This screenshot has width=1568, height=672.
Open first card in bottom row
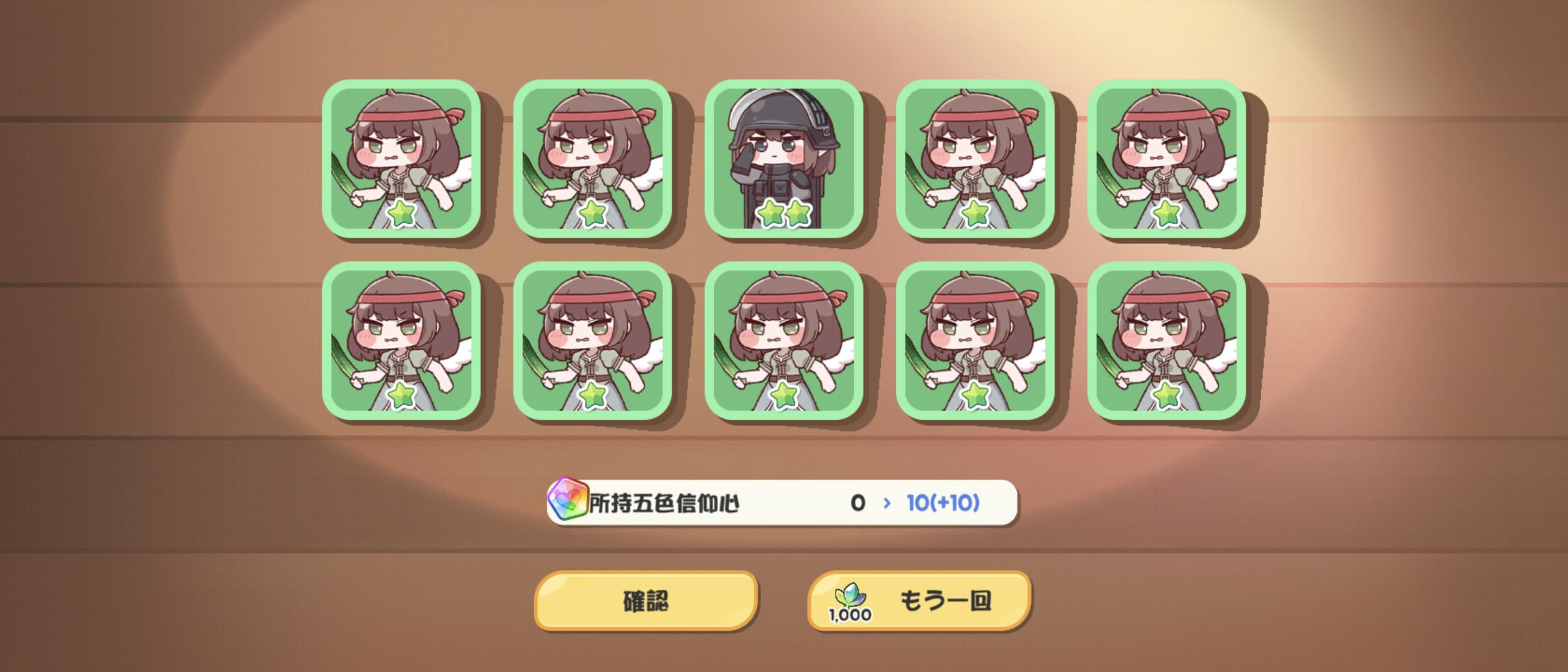[401, 340]
